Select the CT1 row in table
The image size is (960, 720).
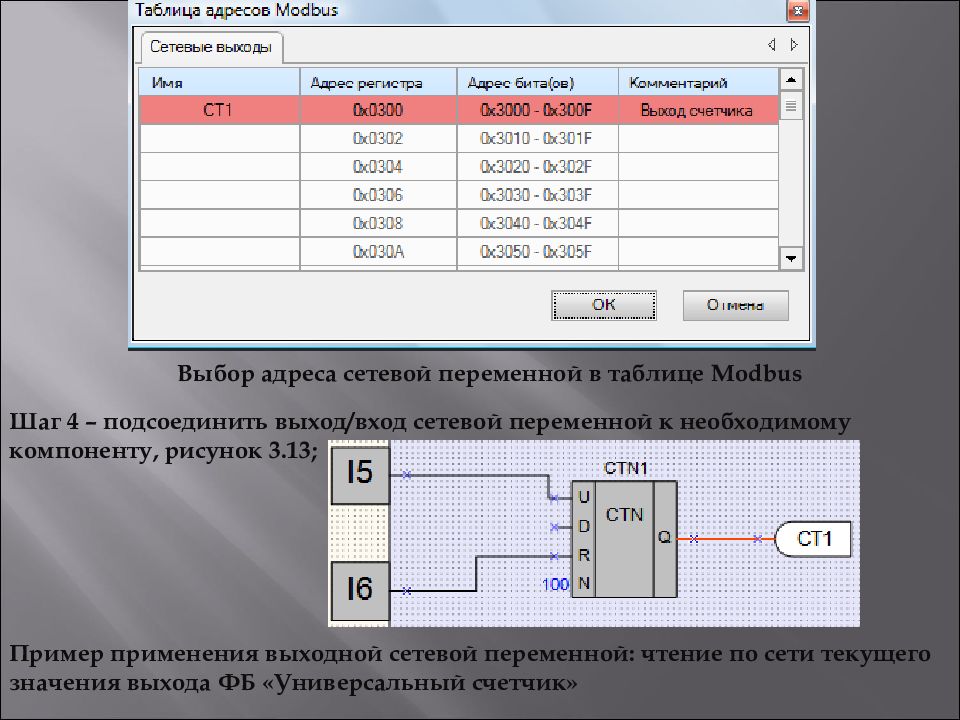click(218, 110)
